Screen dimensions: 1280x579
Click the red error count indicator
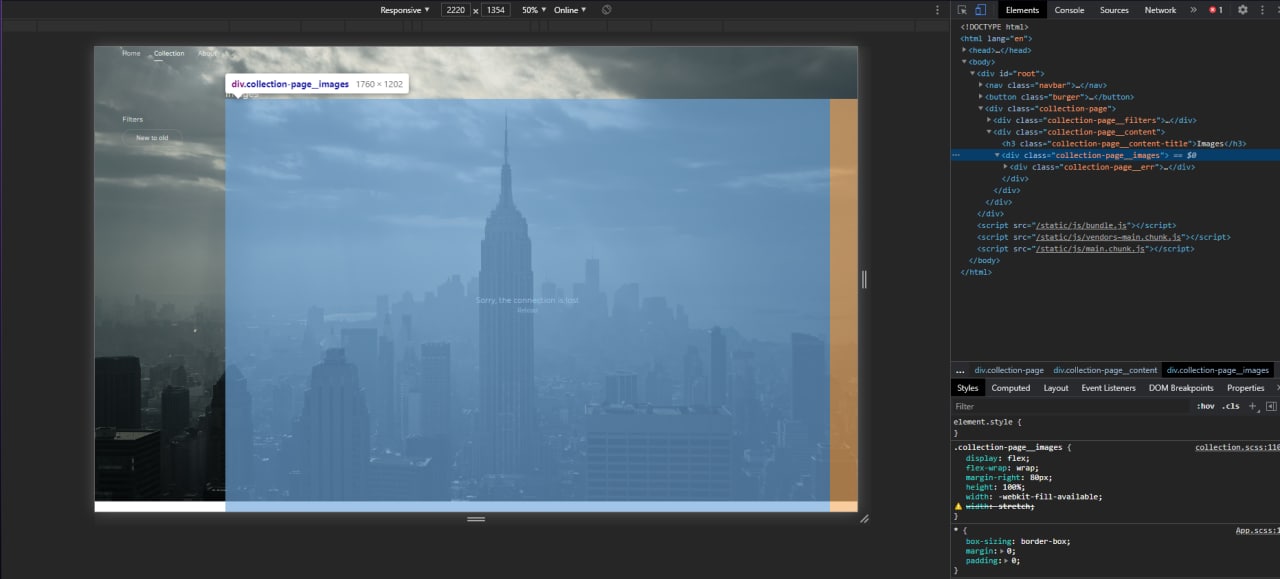point(1216,10)
